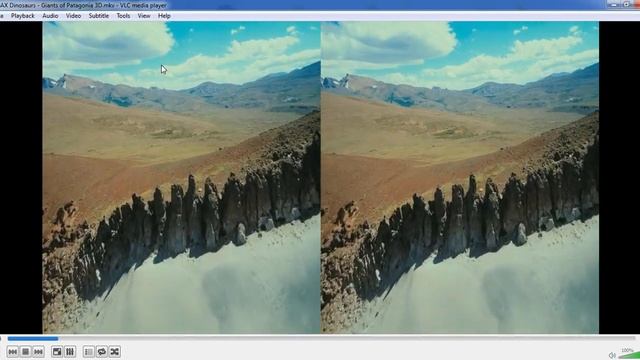Open the Playback menu
Screen dimensions: 640x360
[x=22, y=16]
